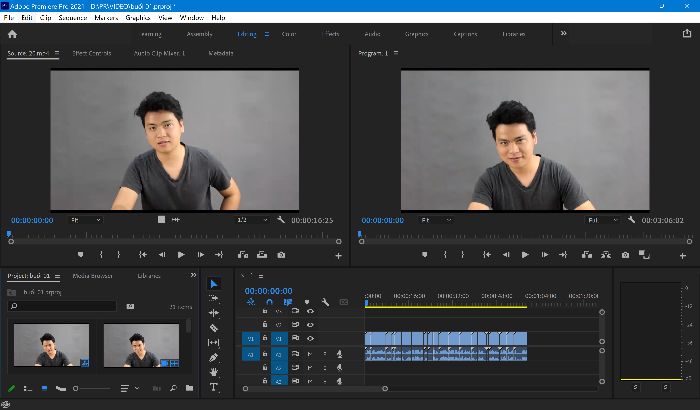Switch Project panel to freeform view

[61, 389]
